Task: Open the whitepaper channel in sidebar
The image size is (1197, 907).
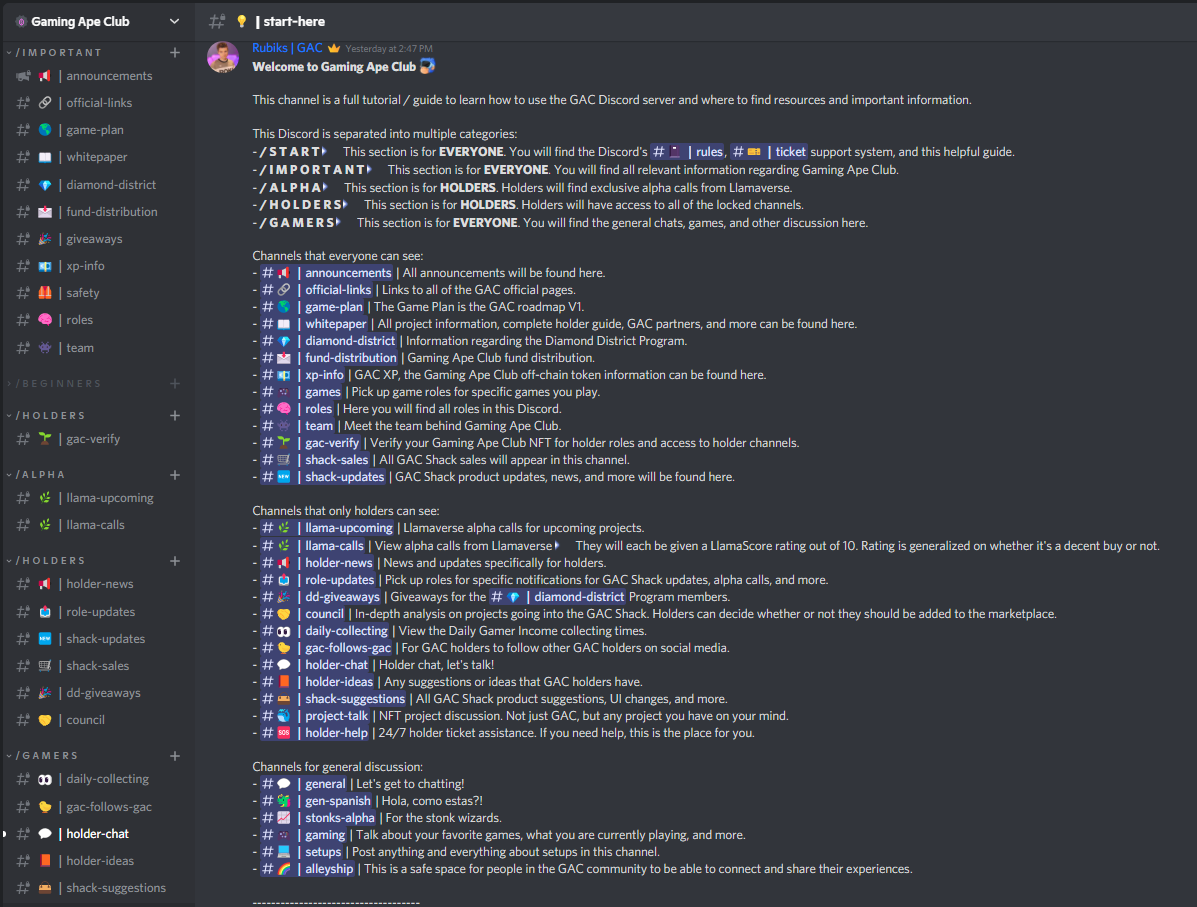Action: coord(97,157)
